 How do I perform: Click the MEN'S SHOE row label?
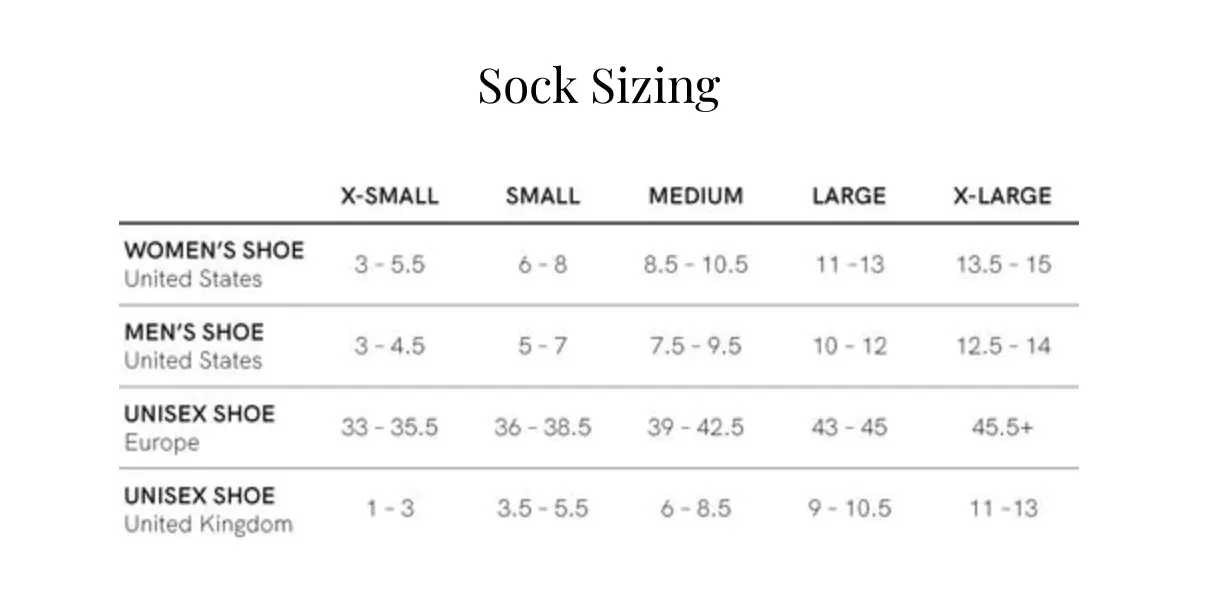[x=194, y=346]
